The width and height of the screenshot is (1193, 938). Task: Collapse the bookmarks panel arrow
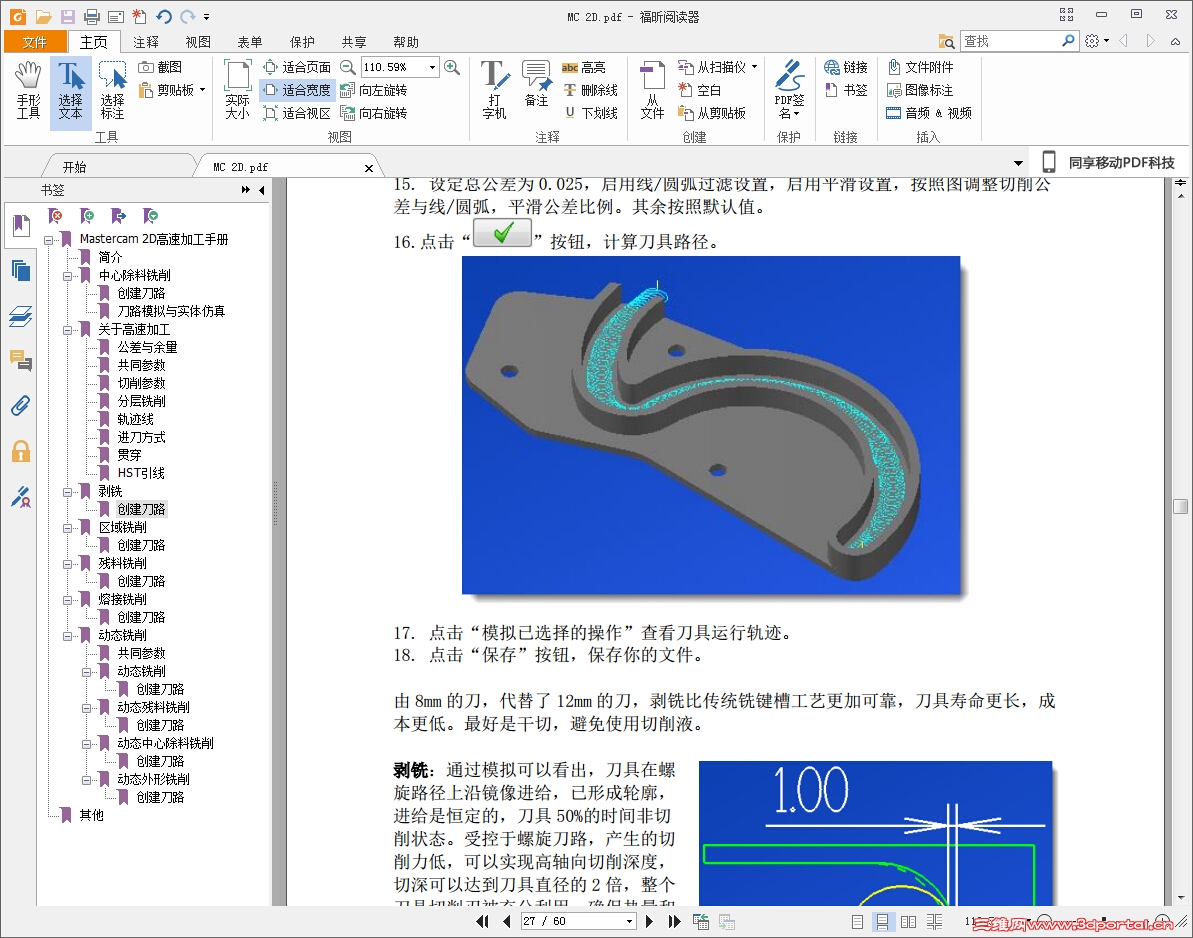(262, 190)
